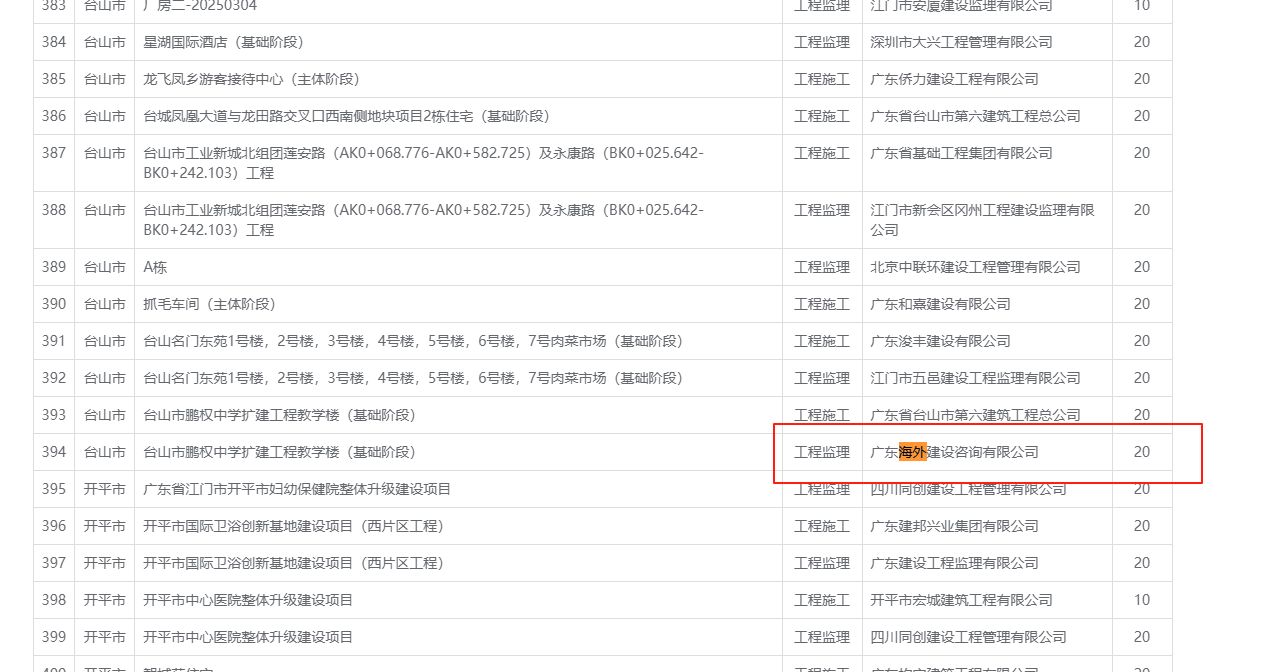Click the project named A栋
Image resolution: width=1275 pixels, height=672 pixels.
click(155, 267)
